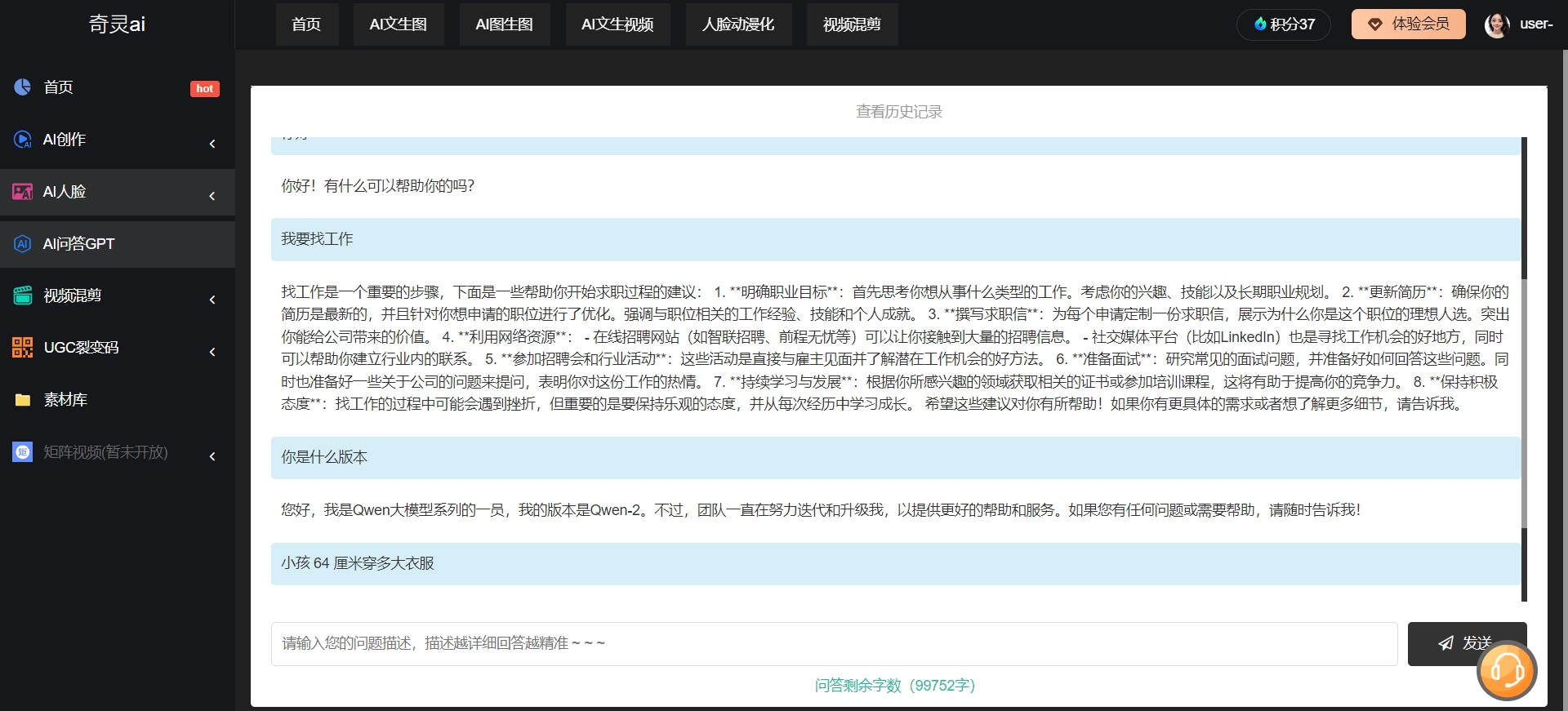Open the 人脸动漫化 top tab

pyautogui.click(x=738, y=24)
